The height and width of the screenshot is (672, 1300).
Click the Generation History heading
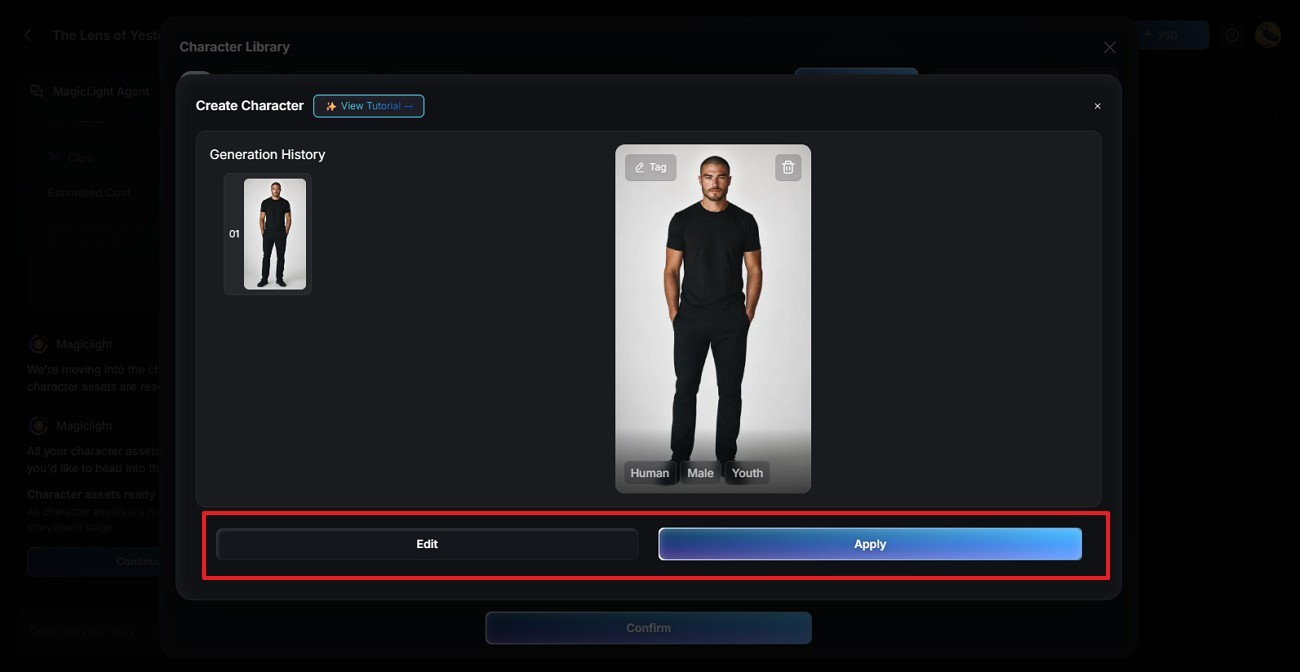(x=267, y=154)
